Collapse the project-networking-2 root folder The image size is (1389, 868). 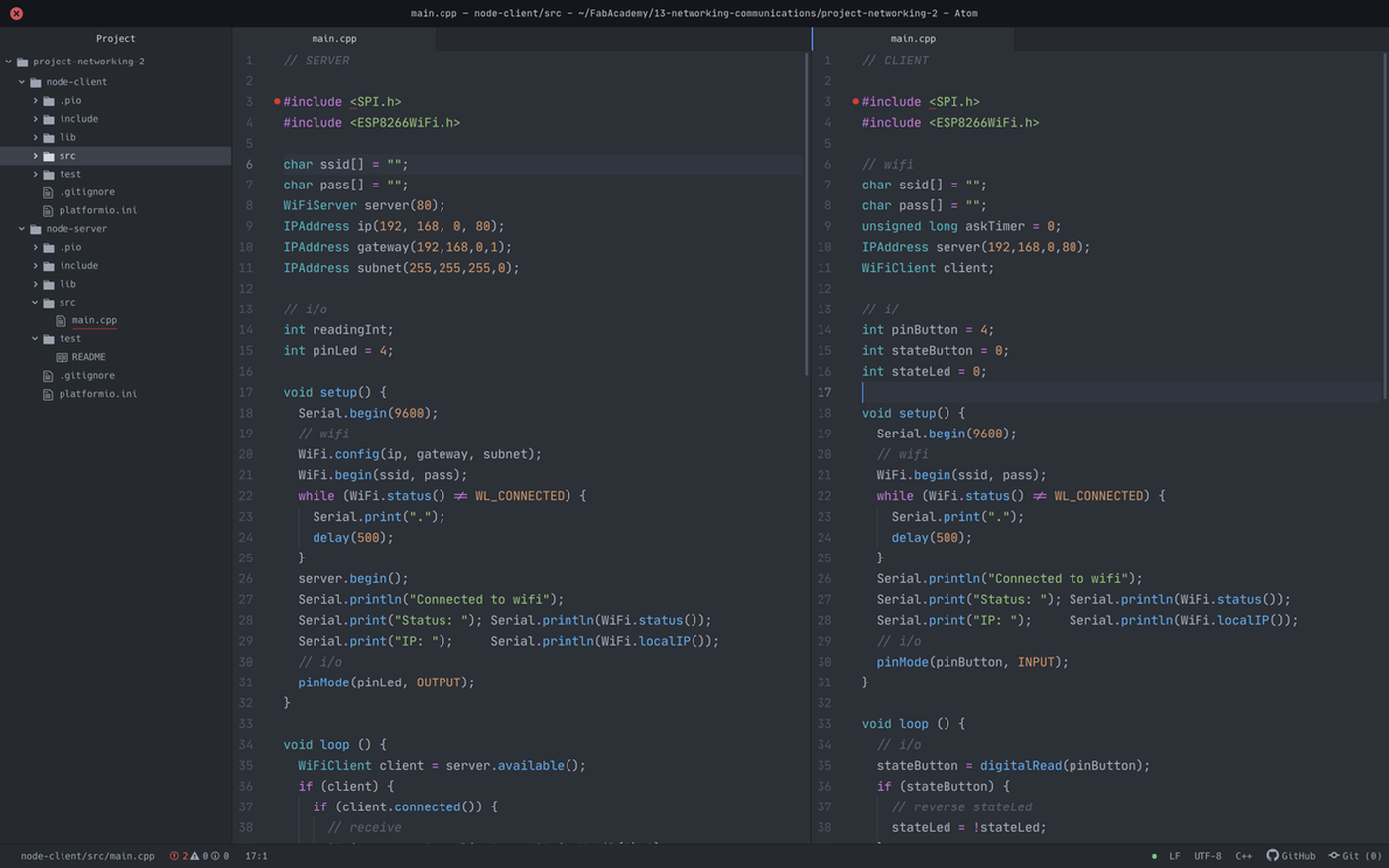pyautogui.click(x=9, y=62)
